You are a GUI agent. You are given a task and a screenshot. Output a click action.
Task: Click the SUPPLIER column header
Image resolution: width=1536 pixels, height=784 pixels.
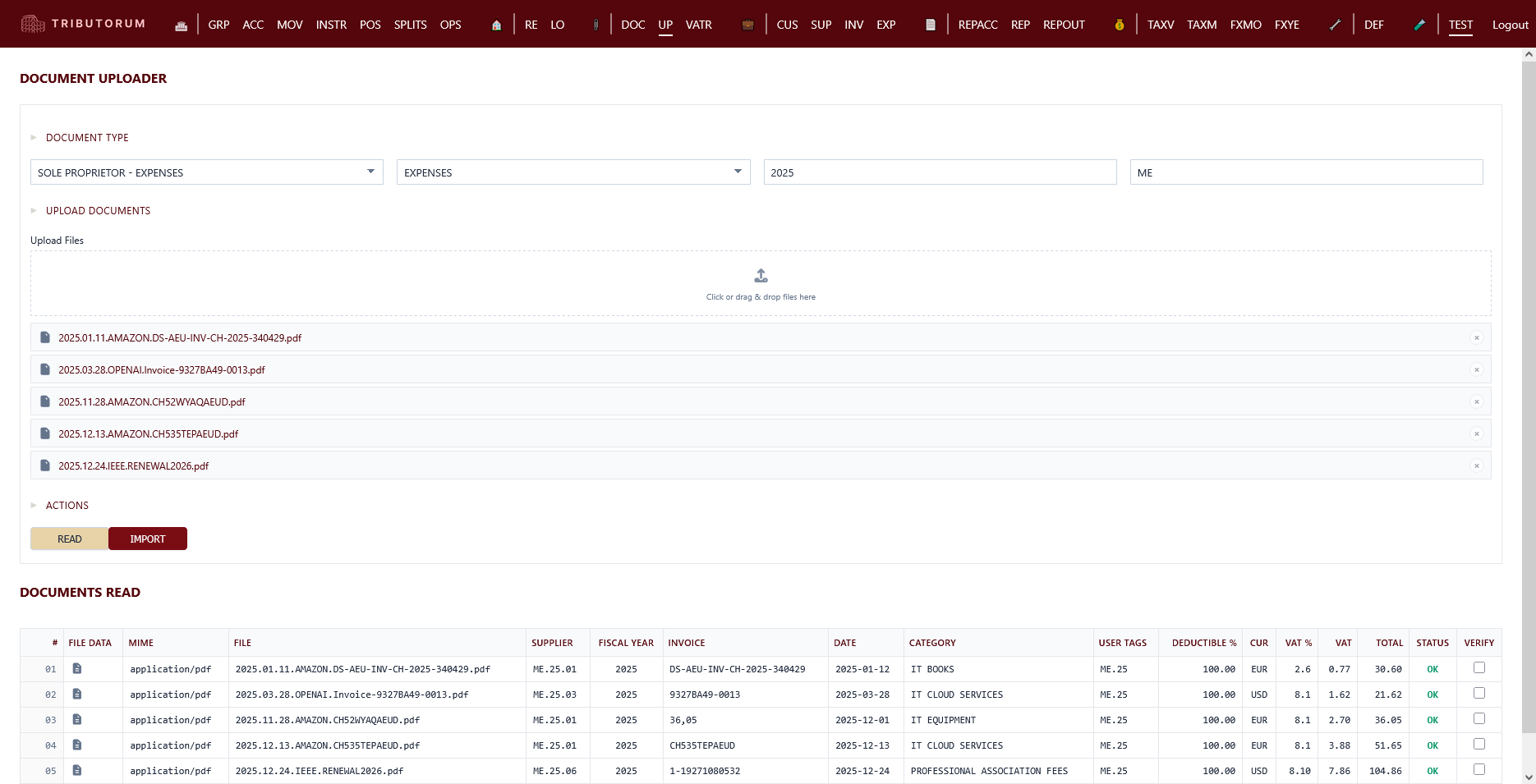pyautogui.click(x=552, y=643)
